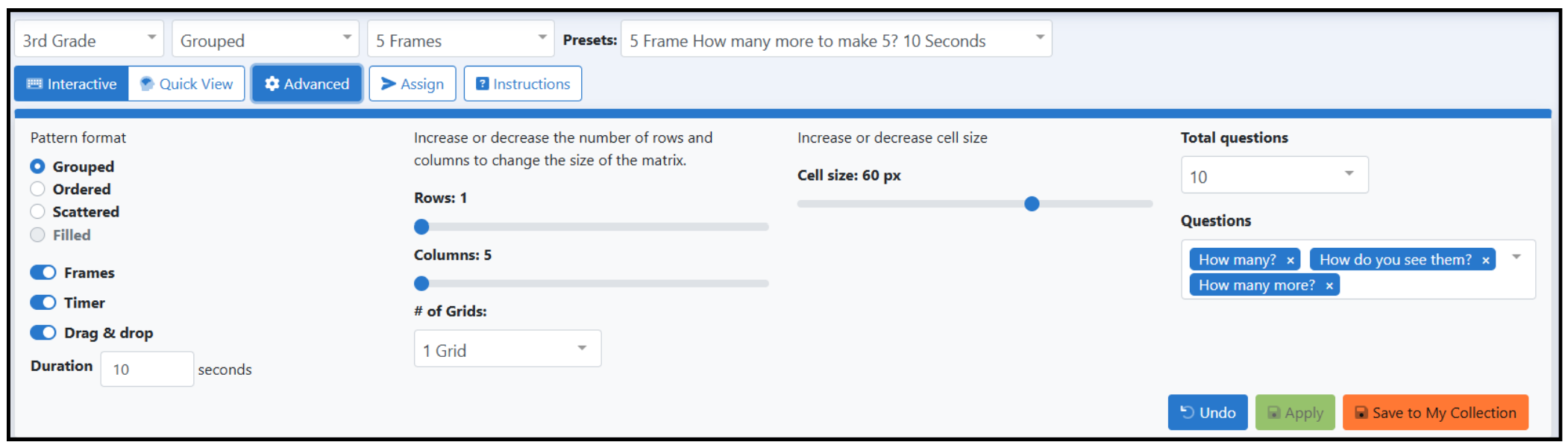Viewport: 1568px width, 448px height.
Task: Click the gear icon on Advanced button
Action: (x=272, y=84)
